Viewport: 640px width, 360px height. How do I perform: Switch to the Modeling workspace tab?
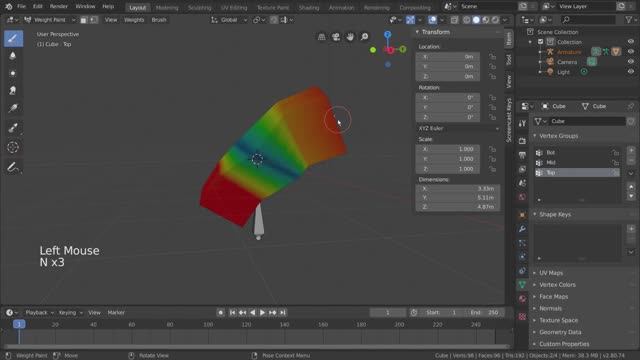167,8
